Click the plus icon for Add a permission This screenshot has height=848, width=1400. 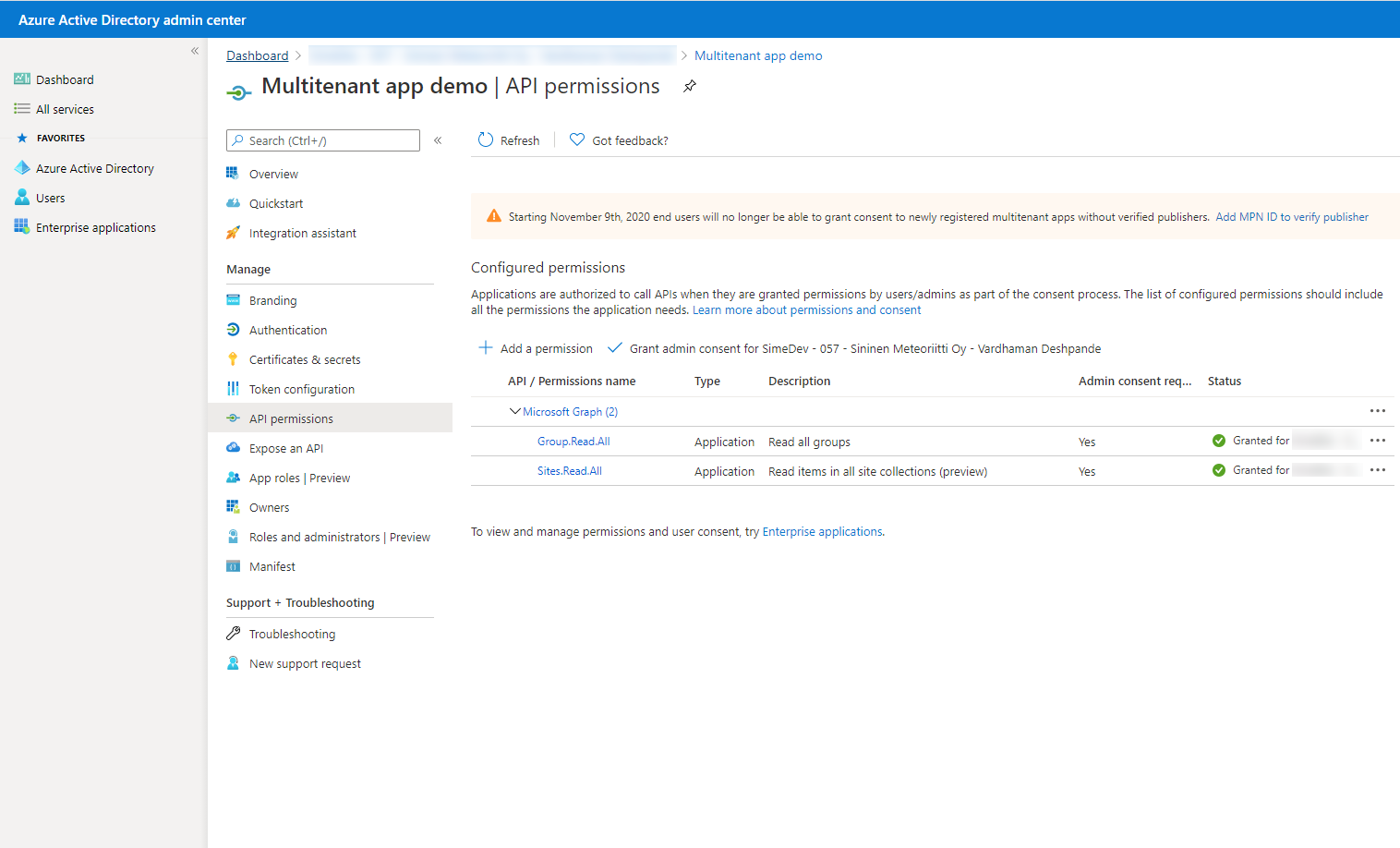click(x=486, y=348)
